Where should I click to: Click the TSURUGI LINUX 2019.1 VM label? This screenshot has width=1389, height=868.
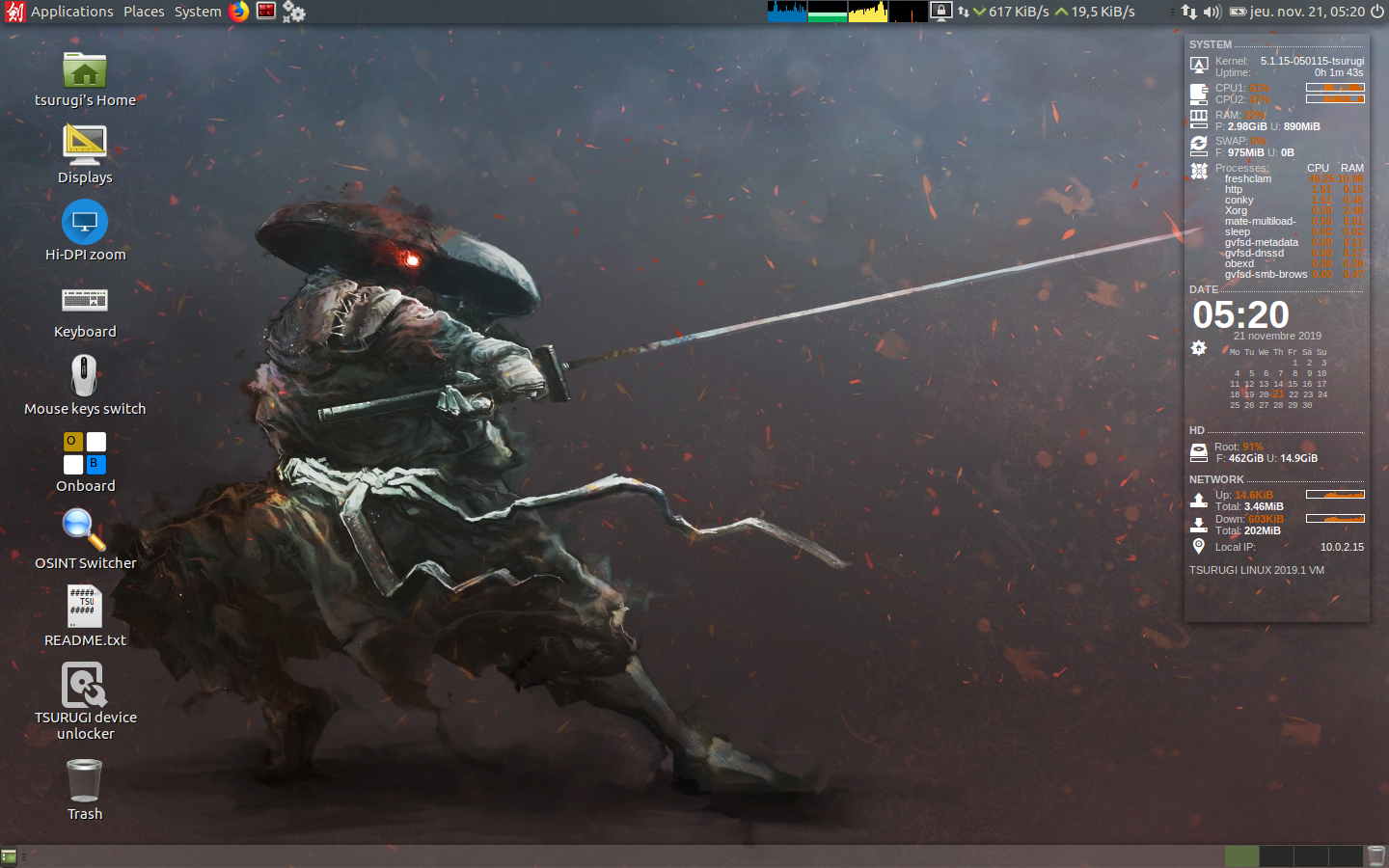(1257, 570)
